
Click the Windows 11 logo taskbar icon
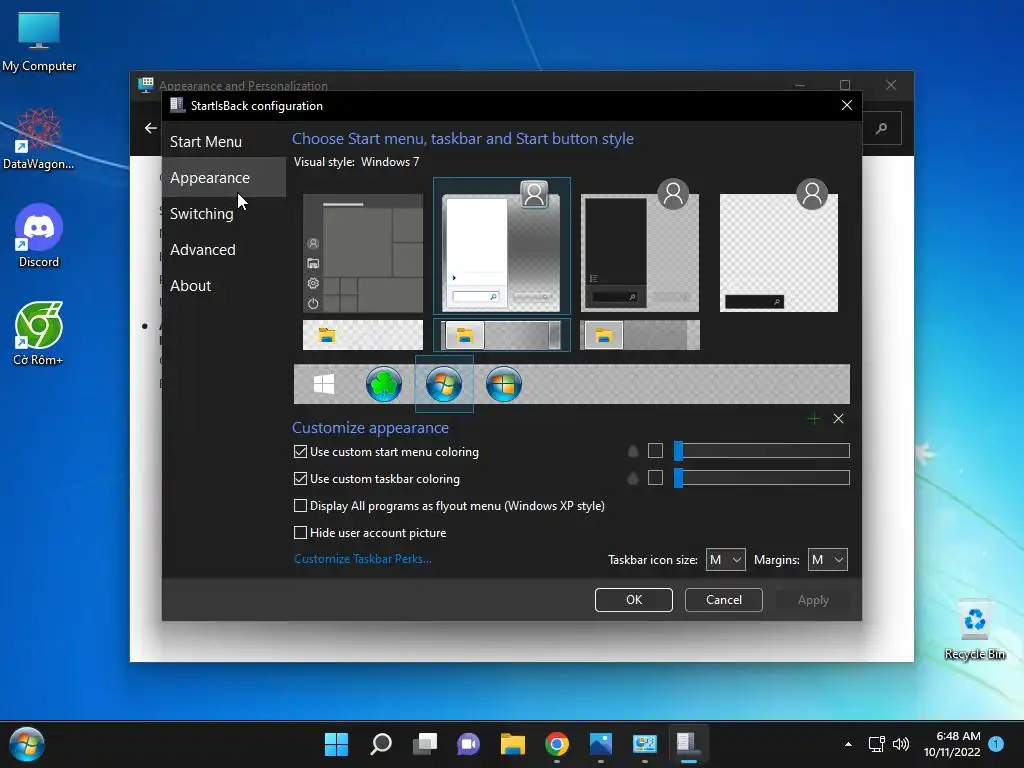coord(336,744)
